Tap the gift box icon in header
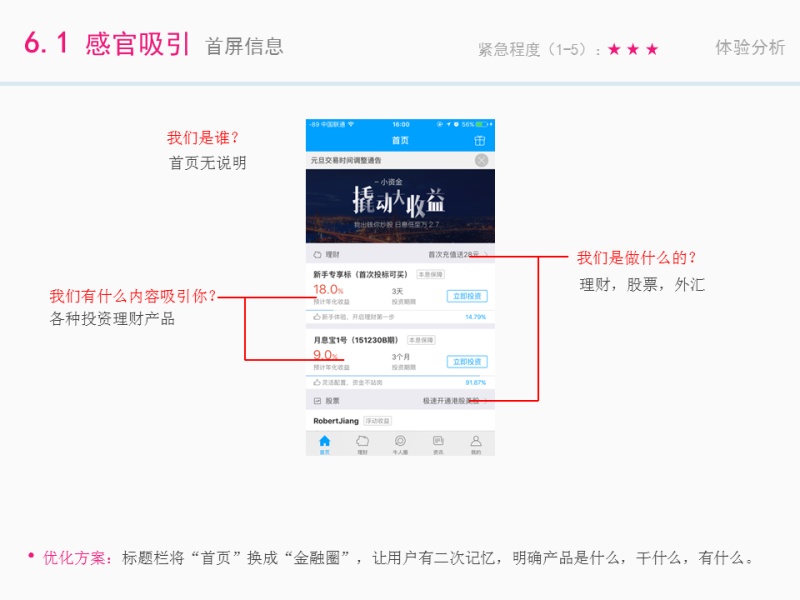 (x=480, y=140)
